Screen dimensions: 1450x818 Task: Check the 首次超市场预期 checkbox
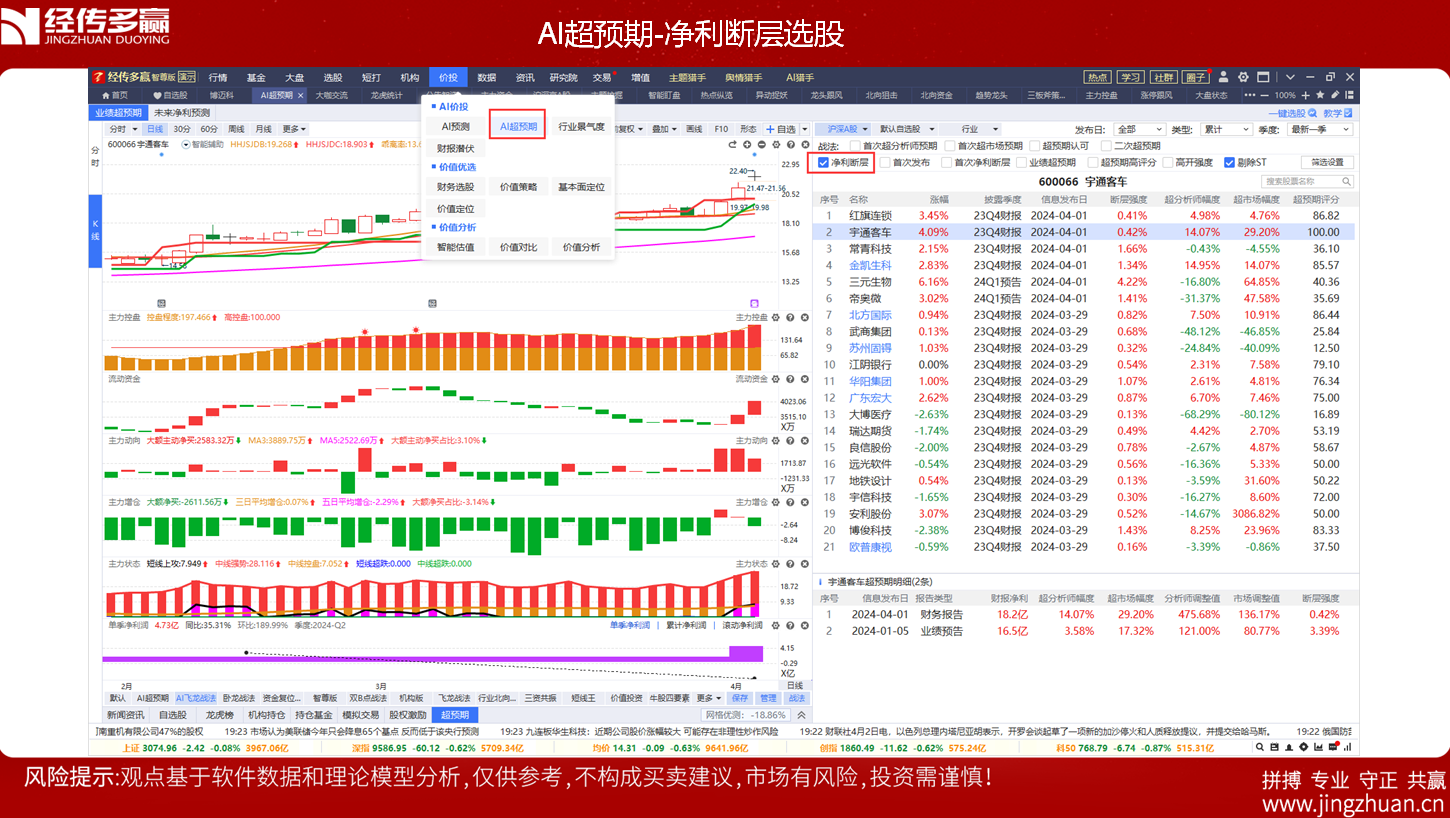tap(948, 146)
